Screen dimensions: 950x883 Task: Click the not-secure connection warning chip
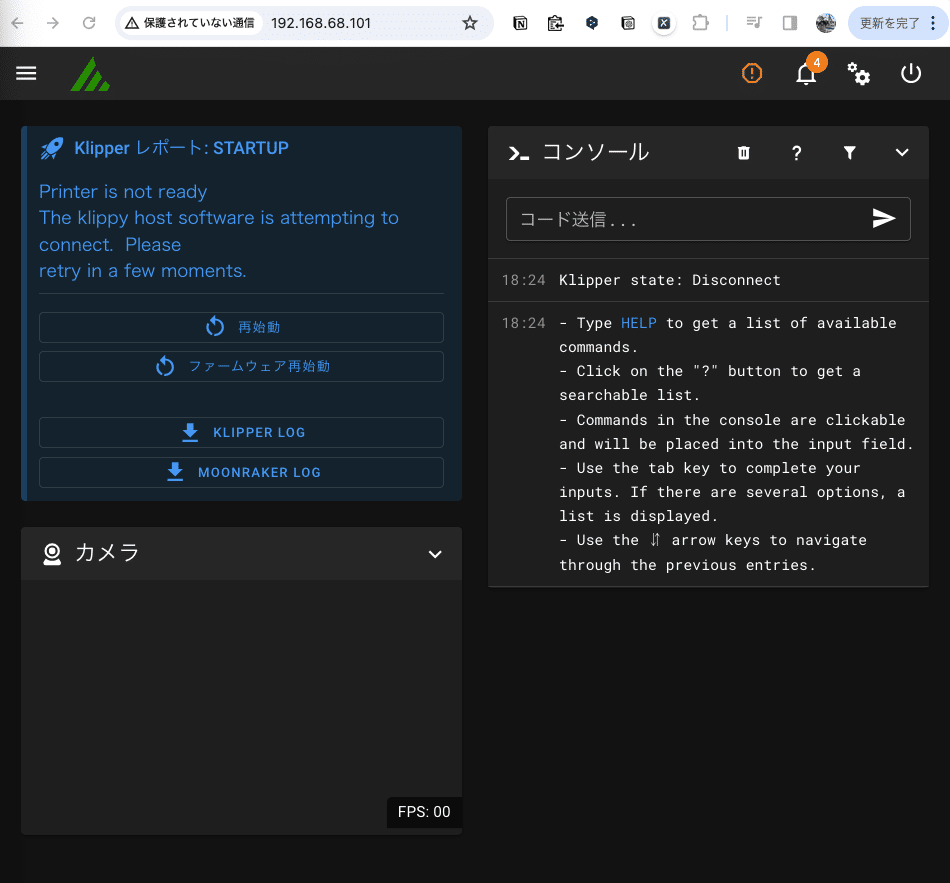[190, 23]
